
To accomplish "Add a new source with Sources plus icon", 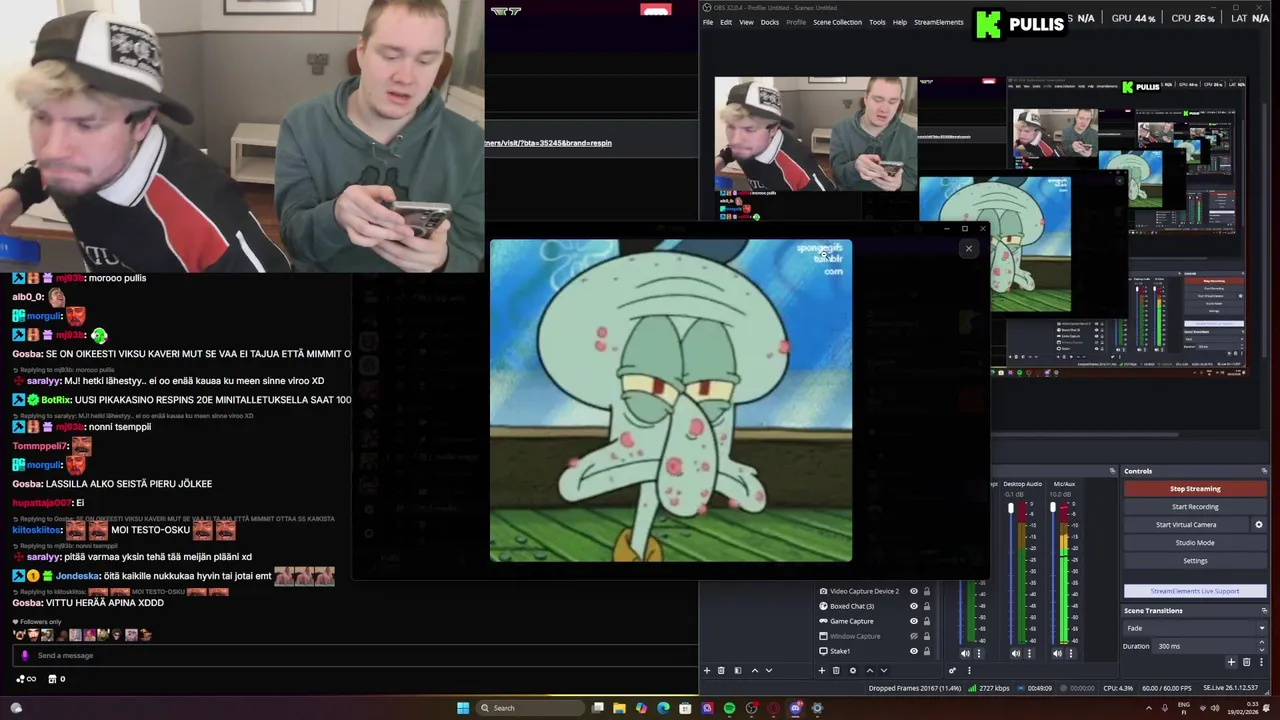I will click(x=821, y=671).
